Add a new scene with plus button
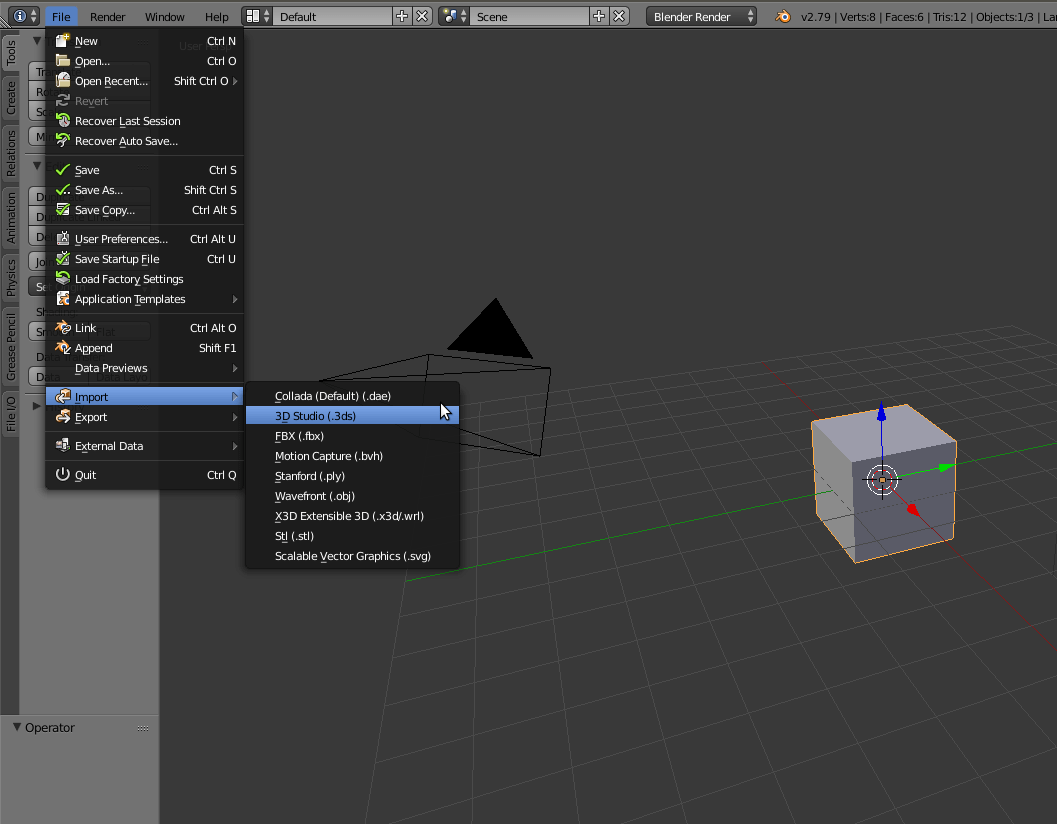The image size is (1057, 824). pyautogui.click(x=599, y=16)
